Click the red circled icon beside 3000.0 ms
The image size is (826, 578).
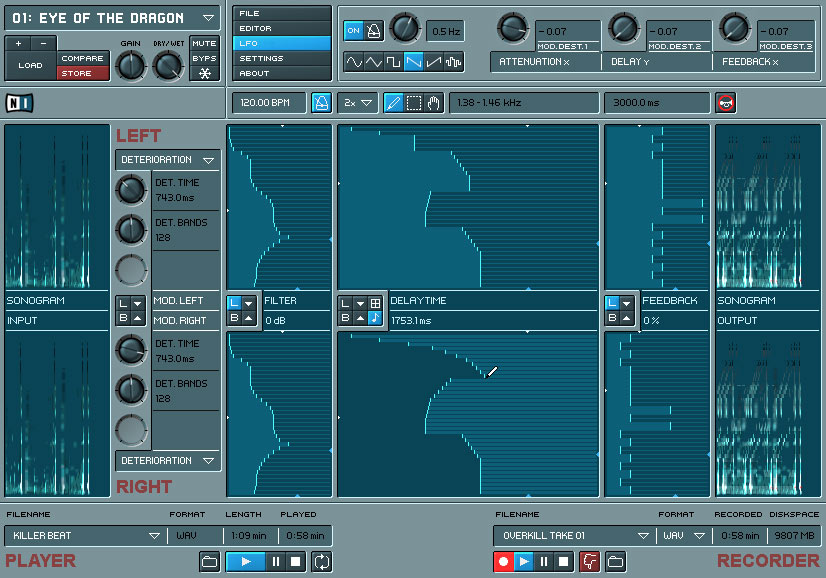pyautogui.click(x=725, y=103)
